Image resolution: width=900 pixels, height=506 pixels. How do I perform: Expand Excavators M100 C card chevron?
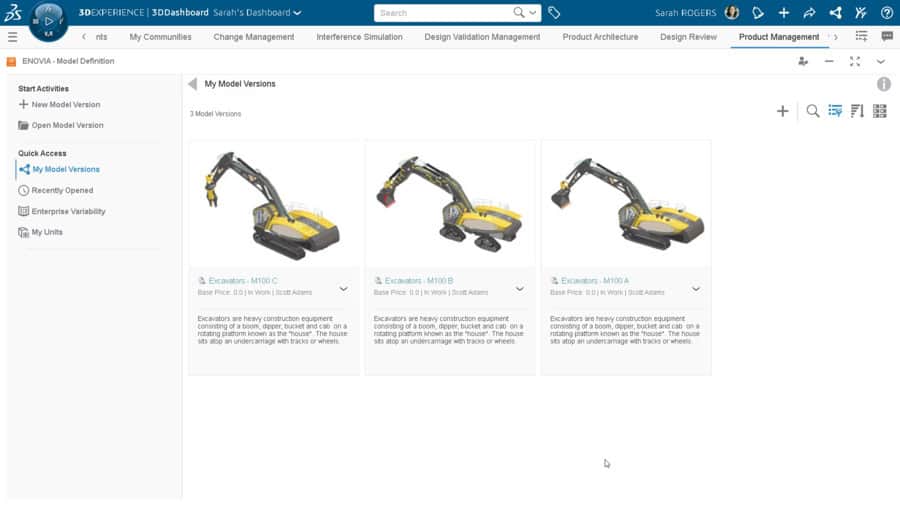tap(343, 289)
